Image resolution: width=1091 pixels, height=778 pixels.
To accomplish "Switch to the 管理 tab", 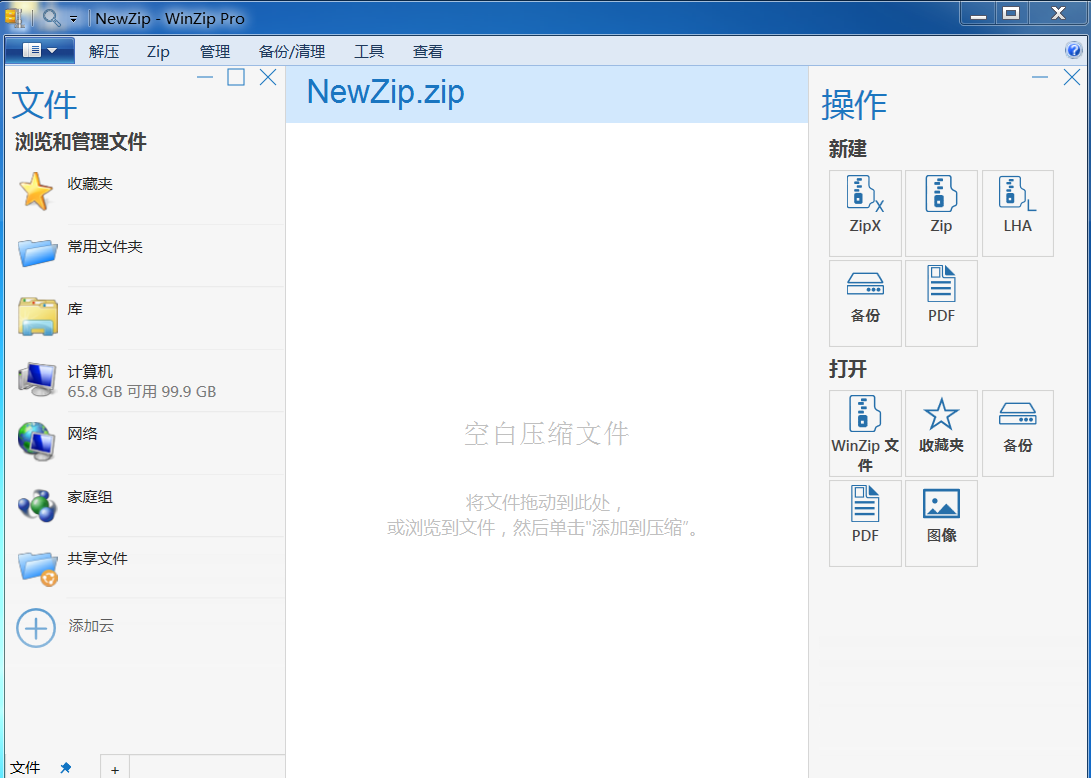I will 214,51.
